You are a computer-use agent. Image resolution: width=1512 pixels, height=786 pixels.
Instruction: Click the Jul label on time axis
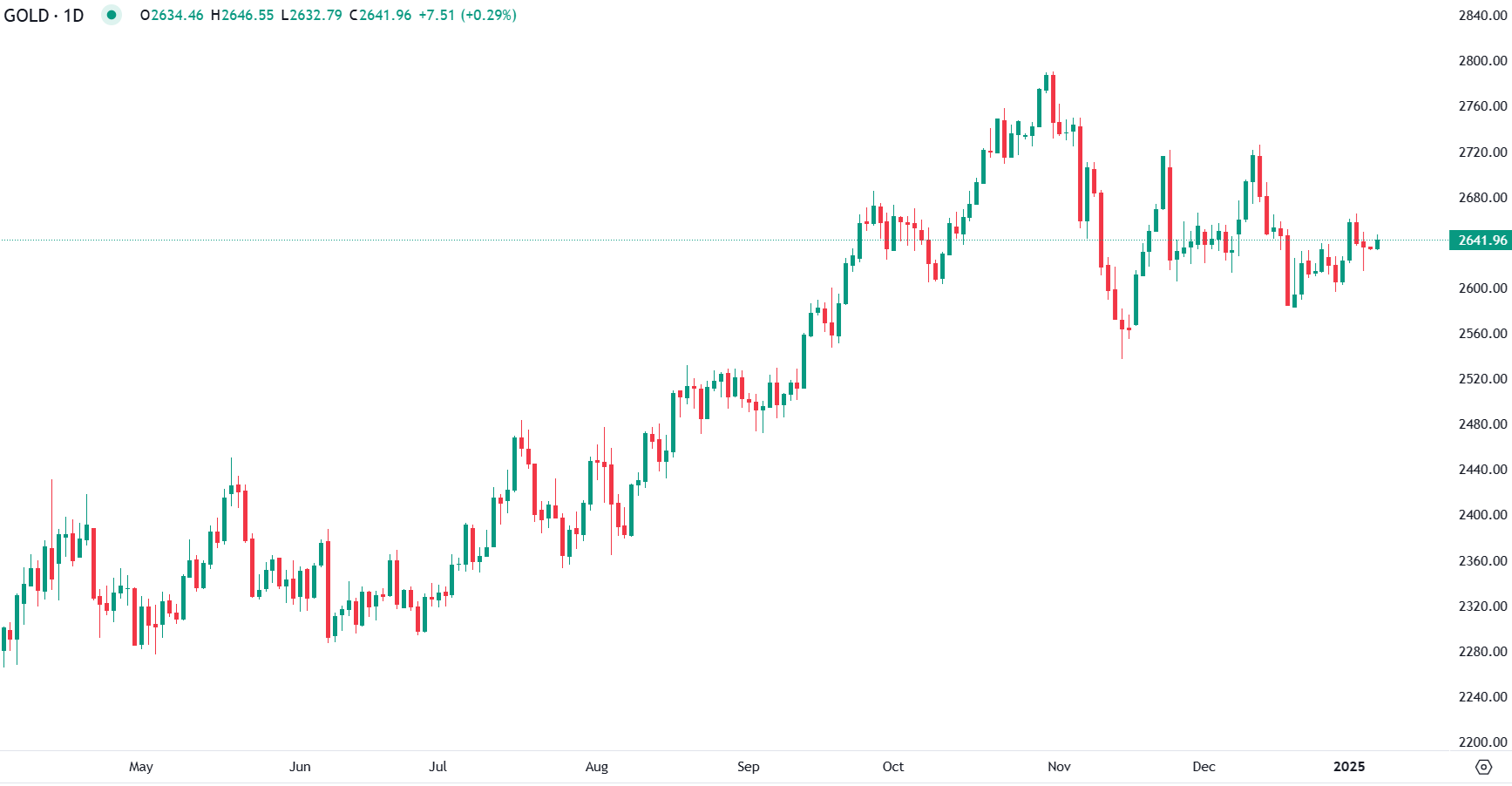tap(437, 767)
